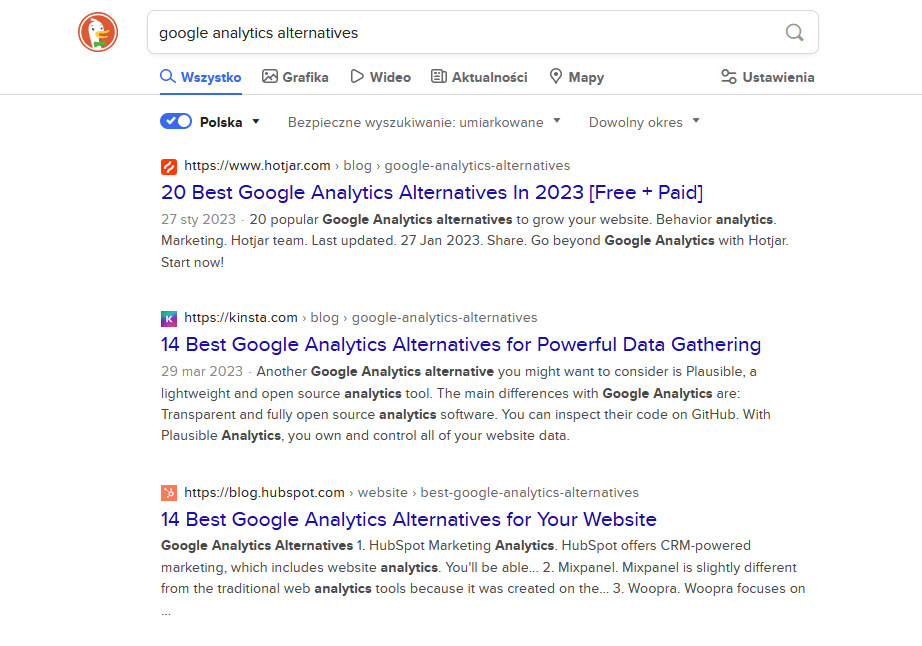The width and height of the screenshot is (922, 646).
Task: Open the Ustawienia settings menu
Action: point(767,77)
